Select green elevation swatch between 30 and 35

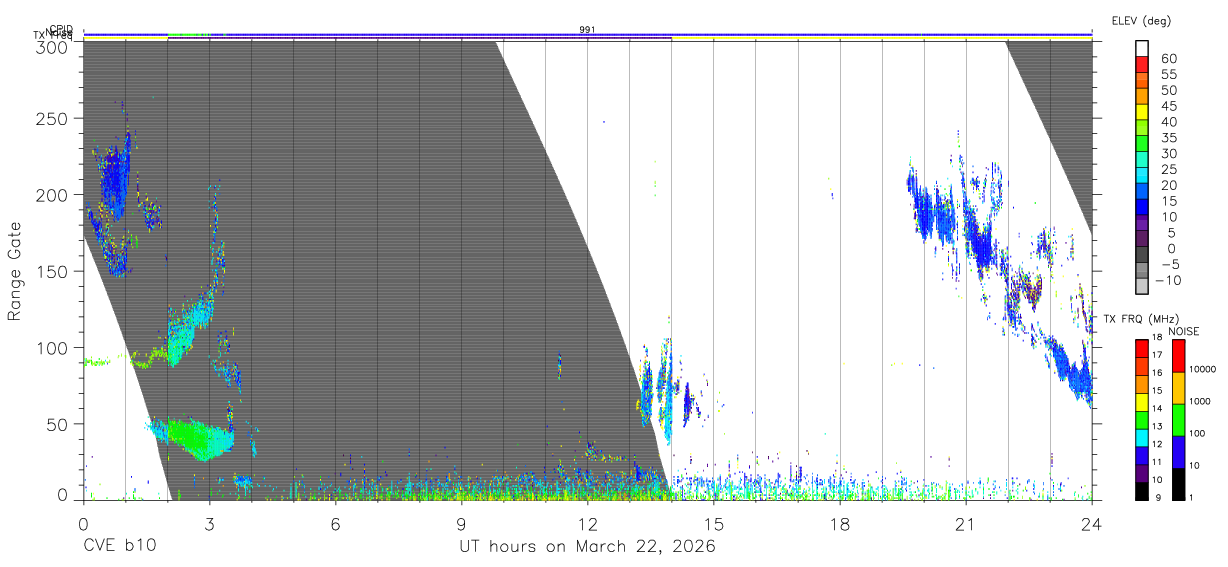click(x=1142, y=144)
